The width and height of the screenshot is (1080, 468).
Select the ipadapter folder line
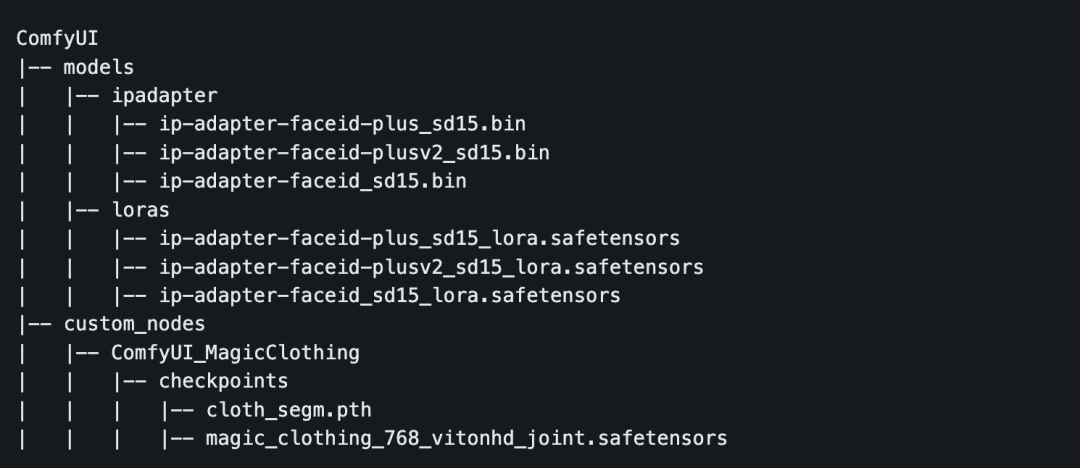click(x=164, y=96)
